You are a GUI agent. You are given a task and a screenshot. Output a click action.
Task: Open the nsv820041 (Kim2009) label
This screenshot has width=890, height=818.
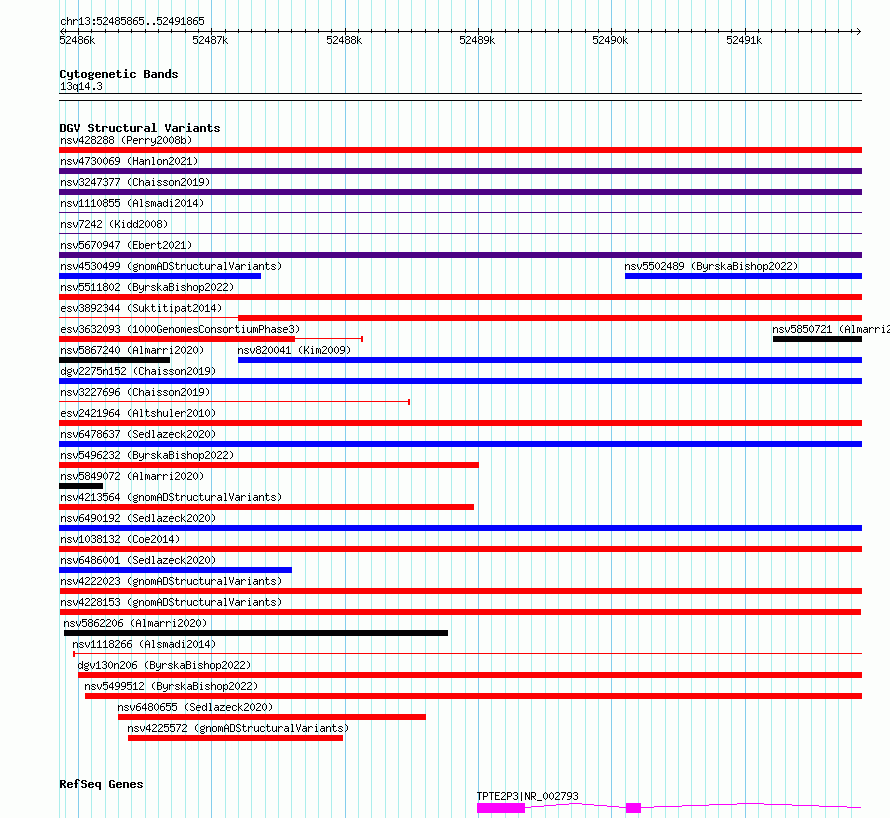(294, 350)
